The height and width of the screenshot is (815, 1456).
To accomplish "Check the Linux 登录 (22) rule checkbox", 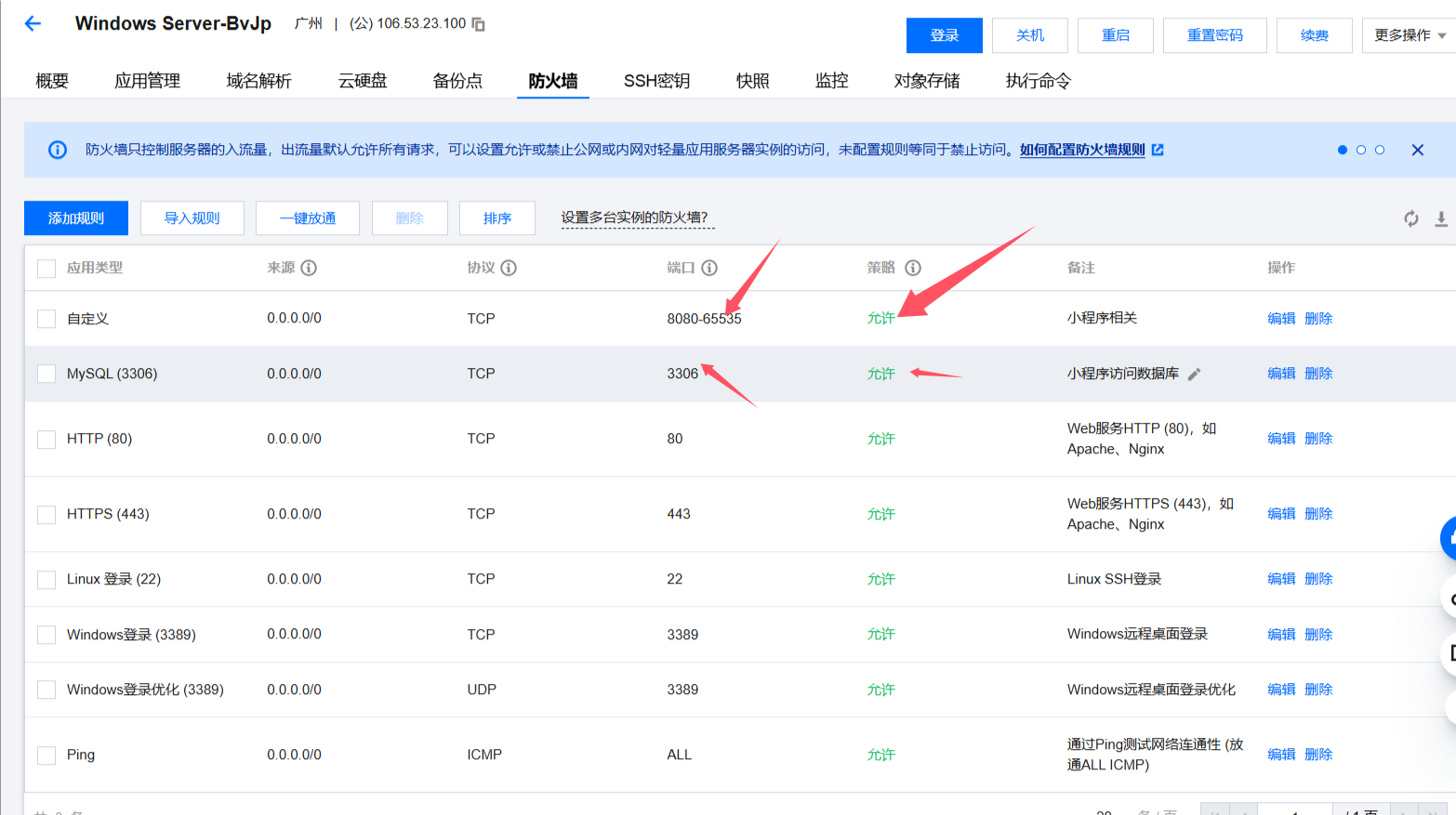I will (x=46, y=579).
